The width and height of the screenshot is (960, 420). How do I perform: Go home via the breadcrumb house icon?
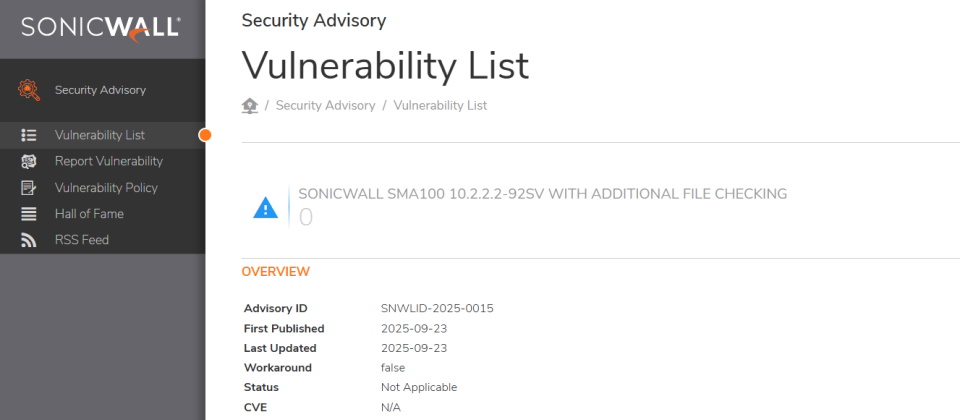coord(250,105)
